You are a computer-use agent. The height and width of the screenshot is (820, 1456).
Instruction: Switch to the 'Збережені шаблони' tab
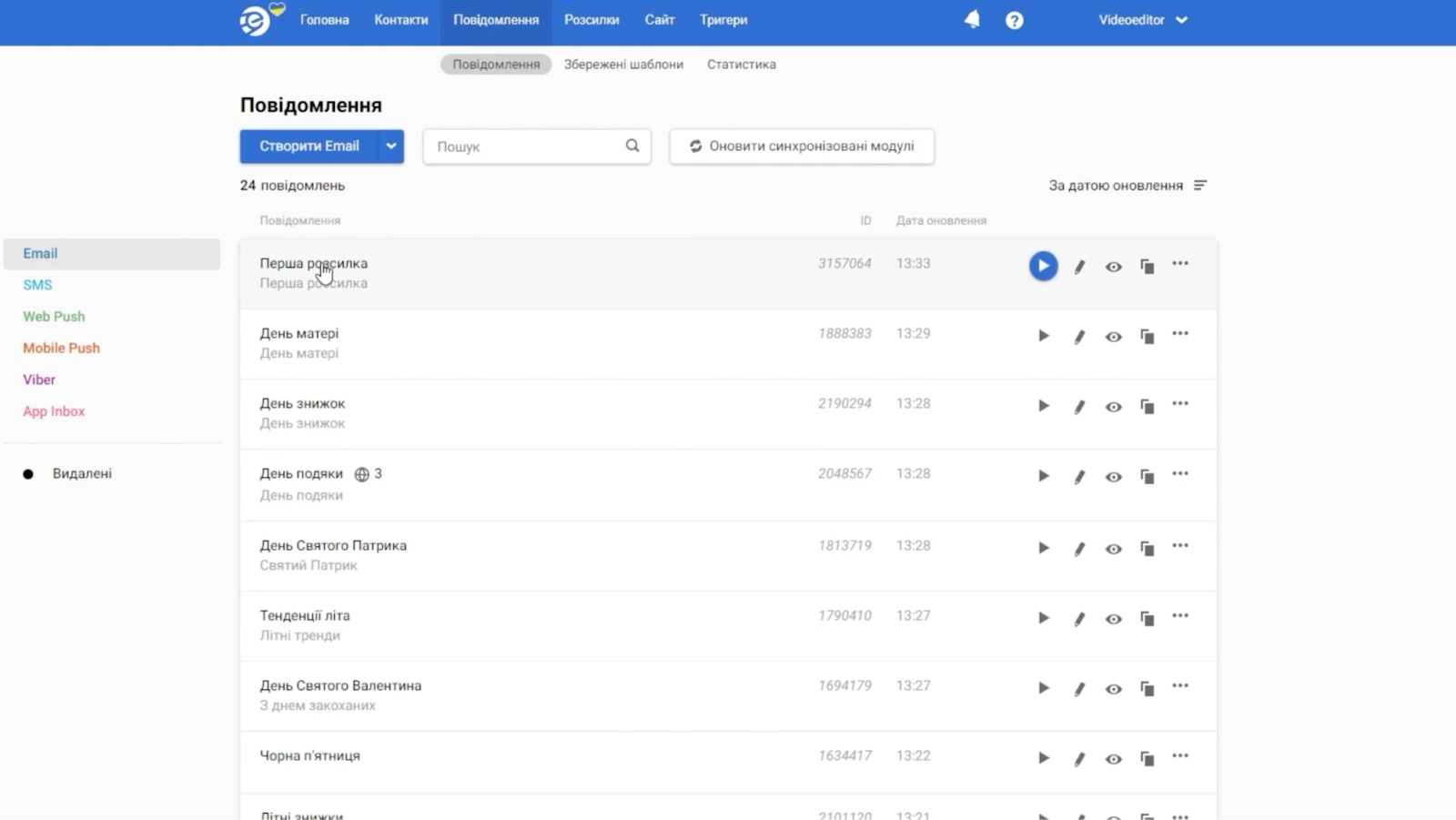click(623, 65)
